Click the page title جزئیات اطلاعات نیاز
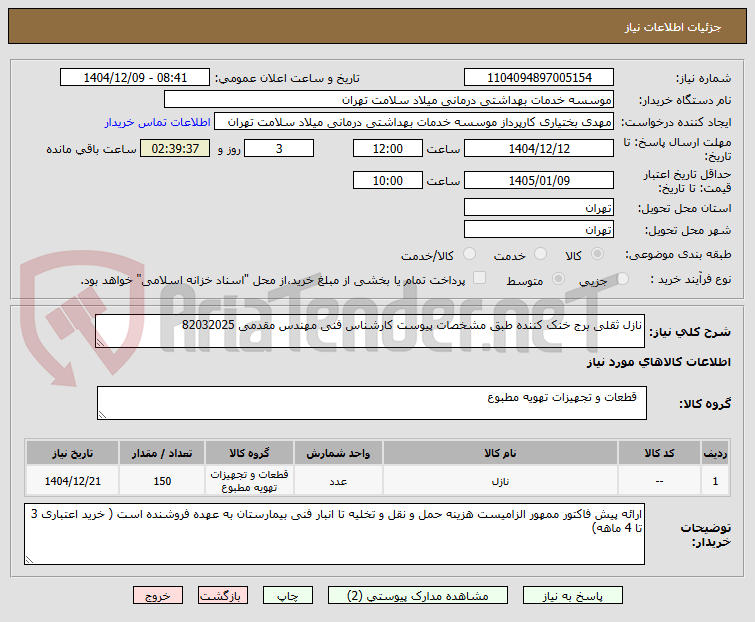Image resolution: width=755 pixels, height=622 pixels. (673, 27)
